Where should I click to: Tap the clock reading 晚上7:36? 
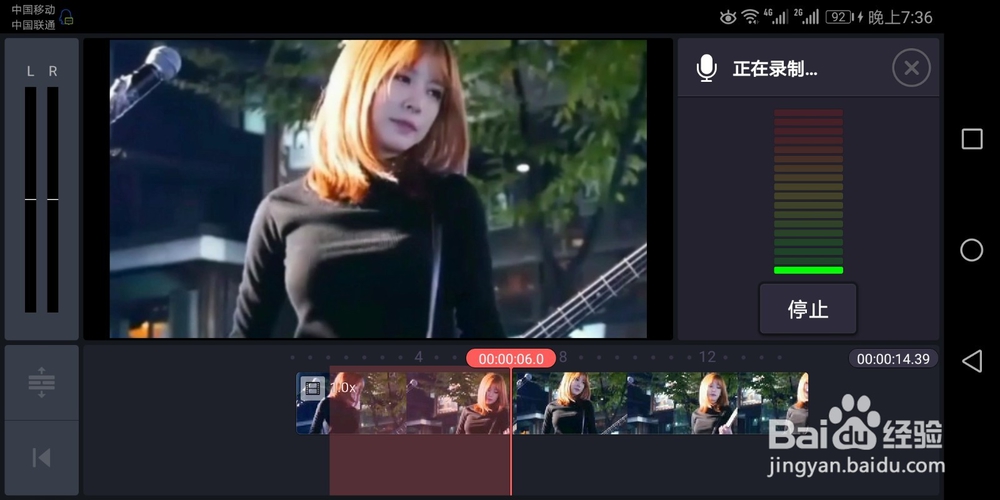pyautogui.click(x=901, y=17)
